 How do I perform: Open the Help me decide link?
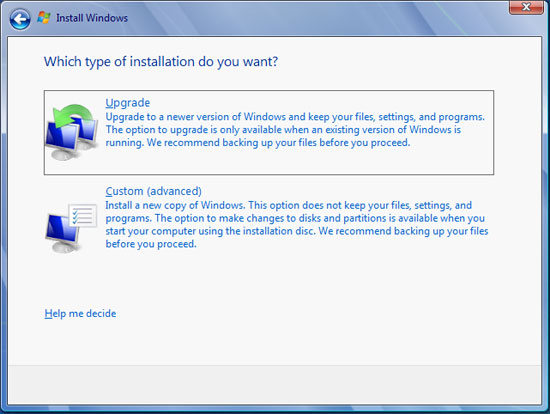(80, 313)
